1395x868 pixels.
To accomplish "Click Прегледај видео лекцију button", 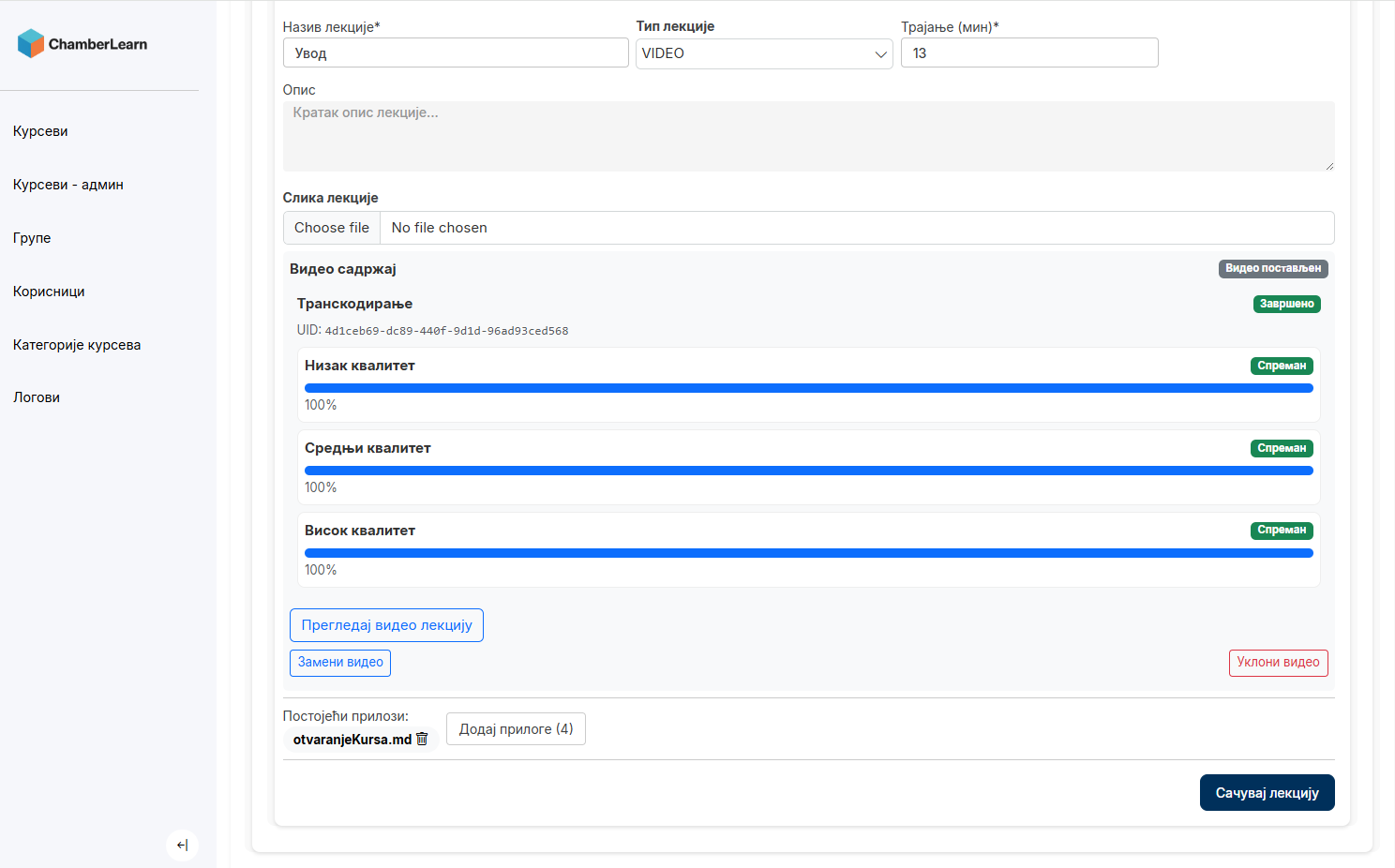I will [386, 625].
